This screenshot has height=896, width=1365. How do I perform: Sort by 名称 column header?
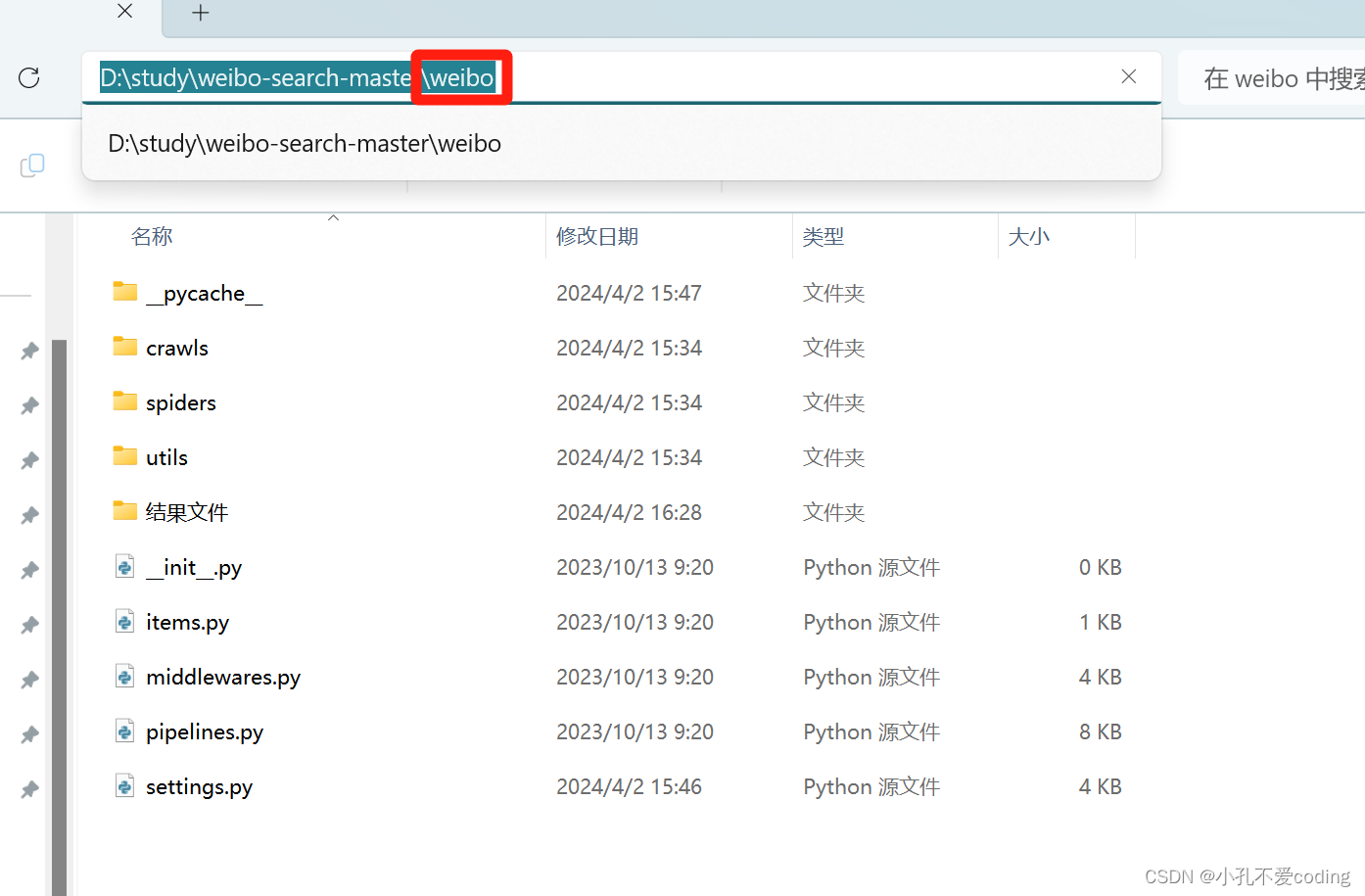[x=152, y=236]
